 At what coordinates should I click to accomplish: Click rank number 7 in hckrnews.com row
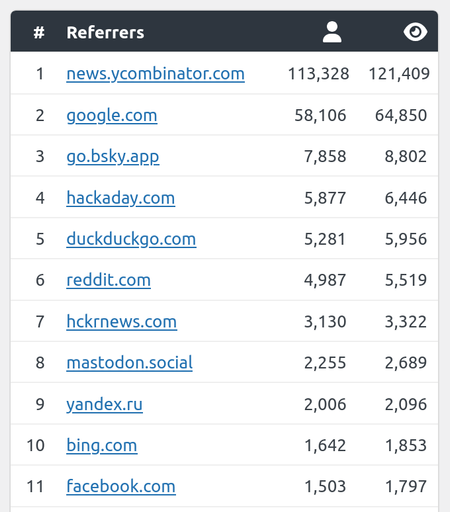coord(40,322)
